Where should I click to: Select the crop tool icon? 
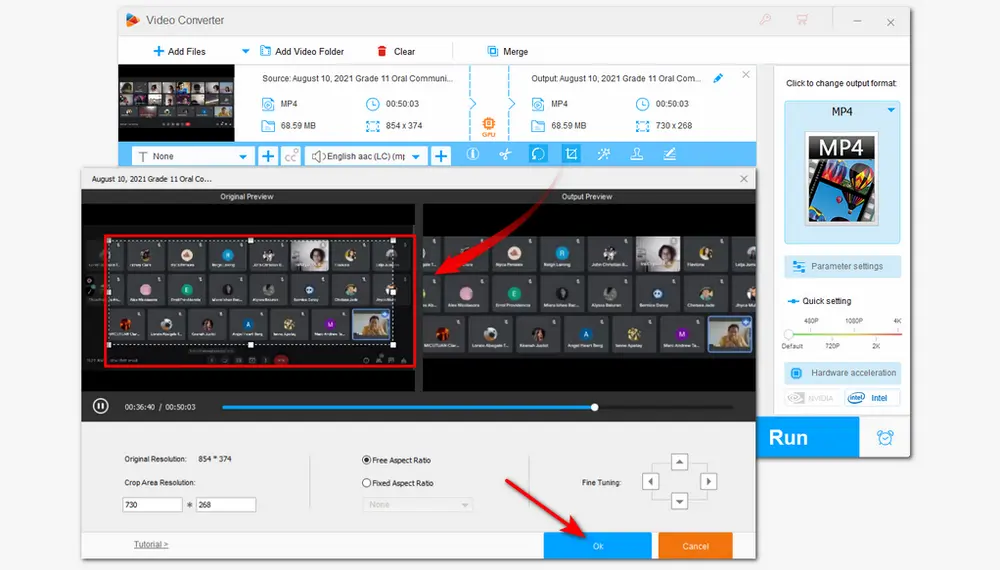571,155
